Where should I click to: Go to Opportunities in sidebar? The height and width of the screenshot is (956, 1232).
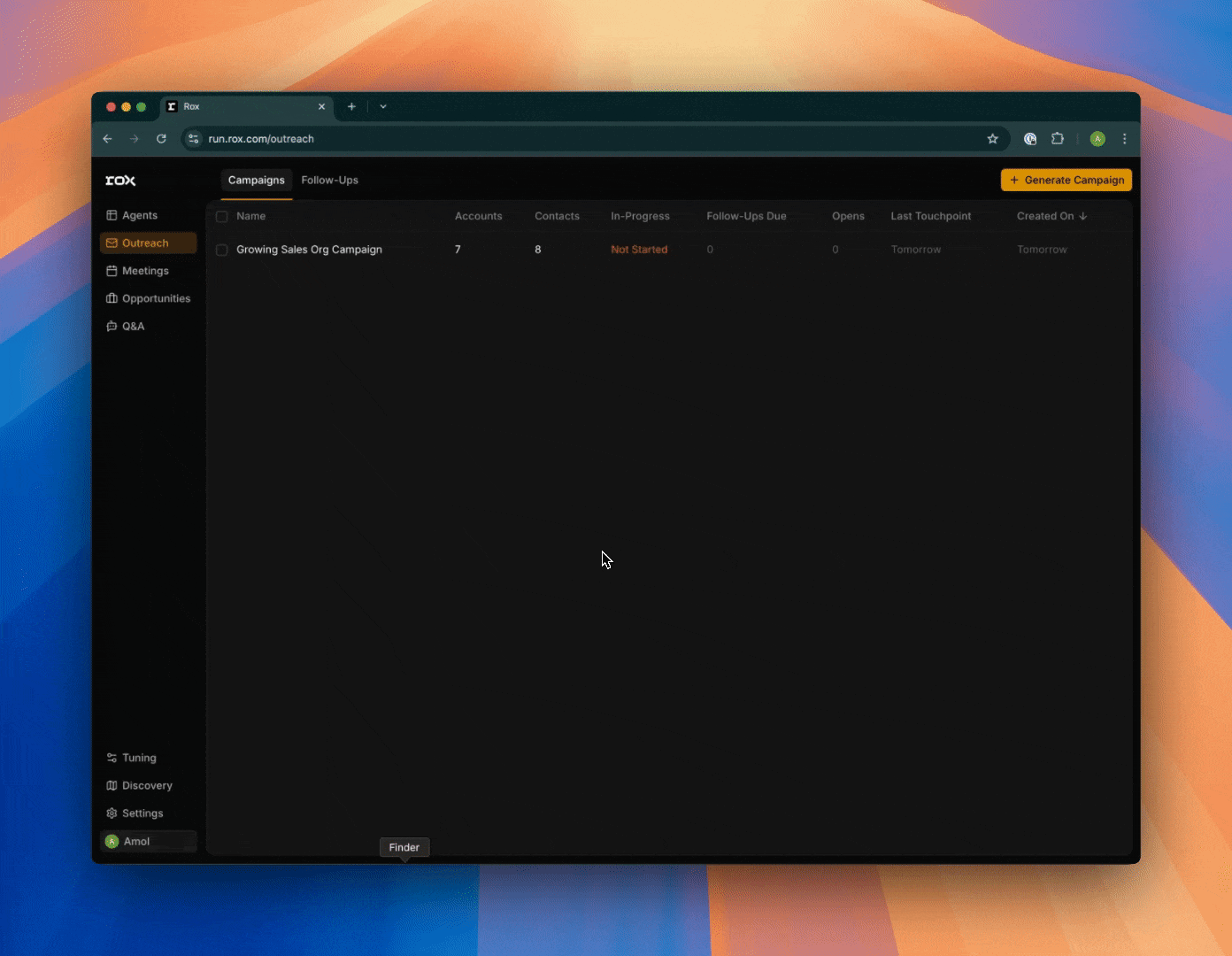[156, 298]
